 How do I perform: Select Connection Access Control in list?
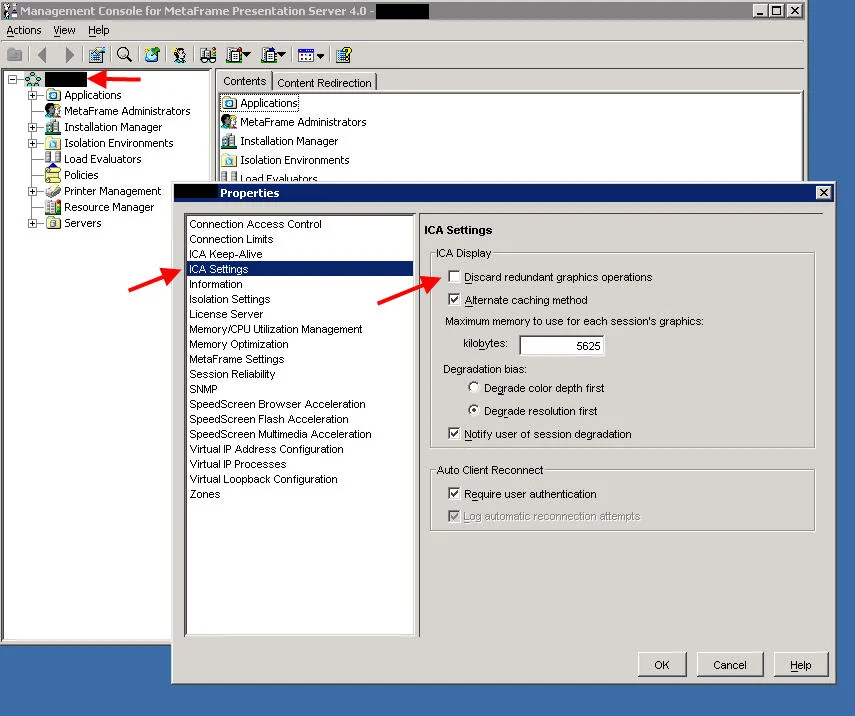point(300,224)
